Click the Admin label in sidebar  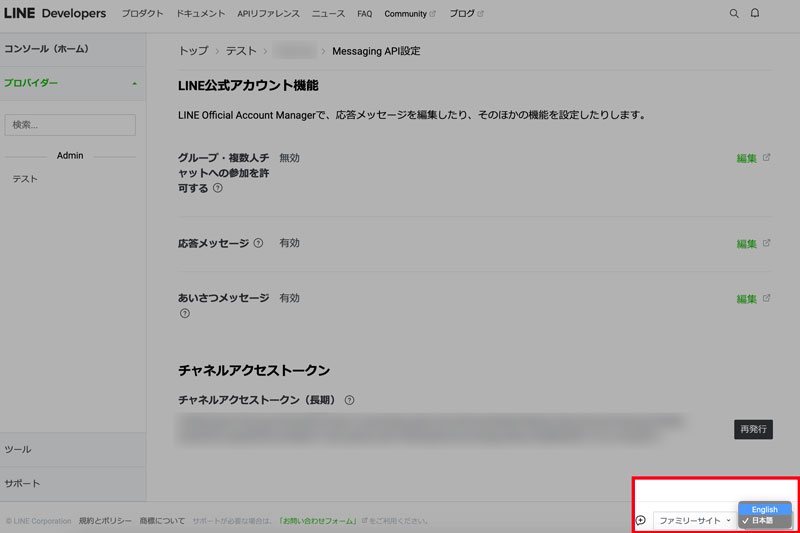pos(70,156)
